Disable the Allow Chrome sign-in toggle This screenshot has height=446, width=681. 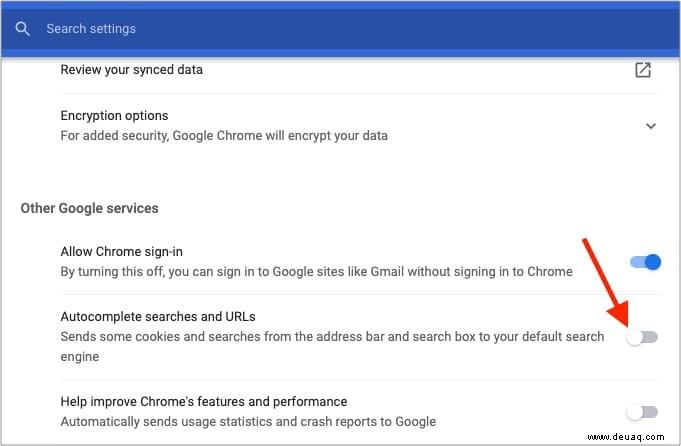click(x=645, y=262)
